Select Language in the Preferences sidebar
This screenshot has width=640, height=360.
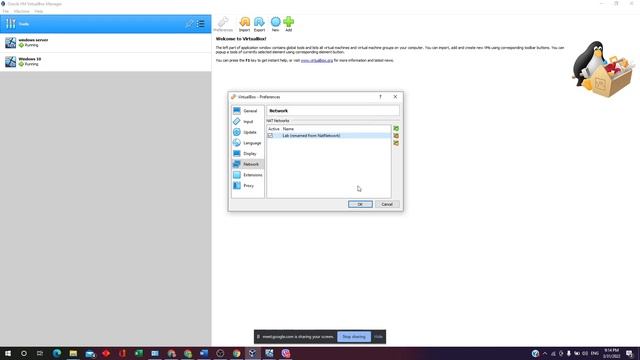tap(247, 143)
